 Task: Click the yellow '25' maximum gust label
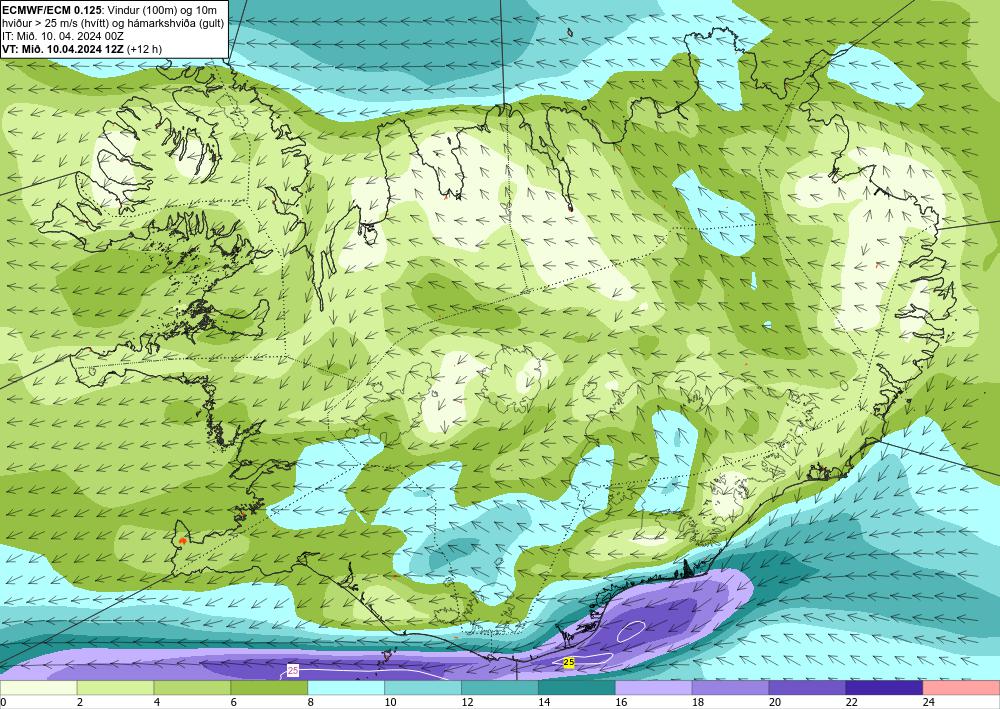click(569, 663)
